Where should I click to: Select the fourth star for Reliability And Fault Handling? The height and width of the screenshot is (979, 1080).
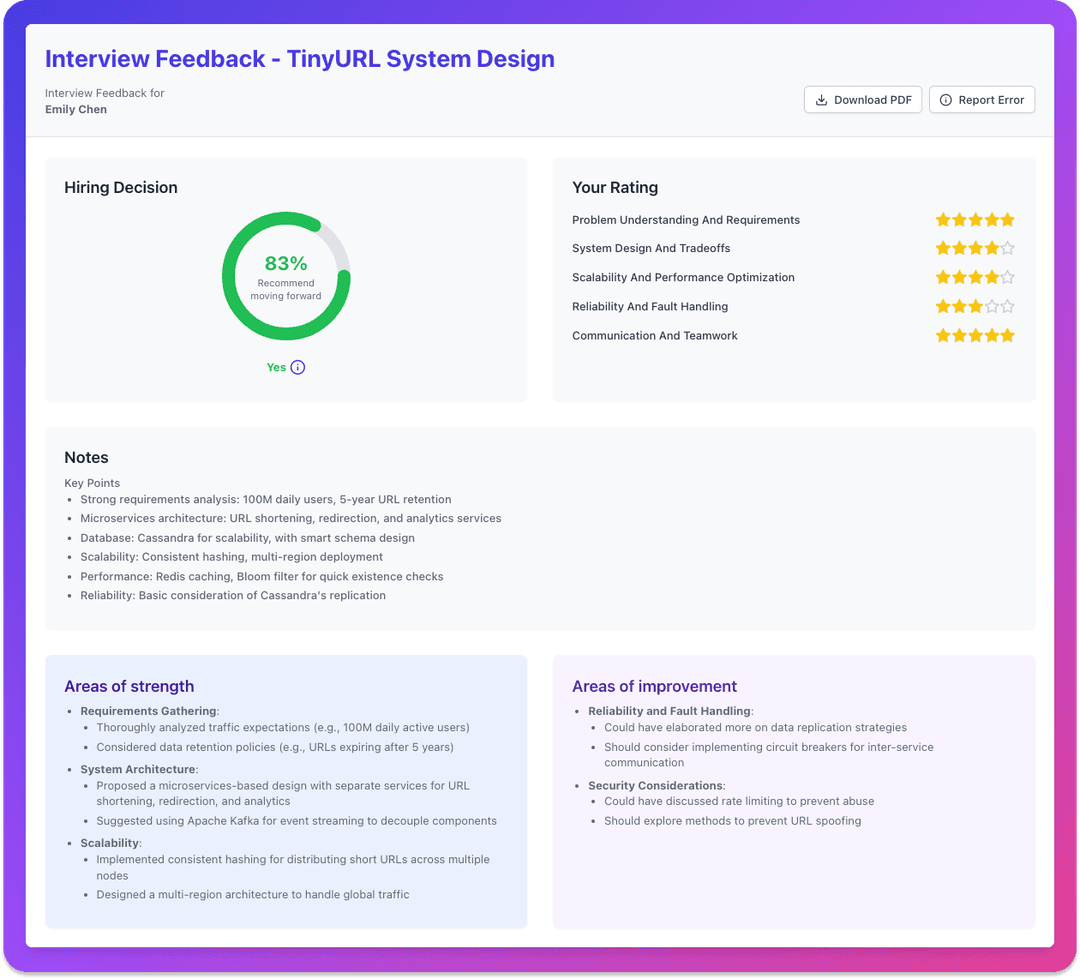(x=991, y=306)
